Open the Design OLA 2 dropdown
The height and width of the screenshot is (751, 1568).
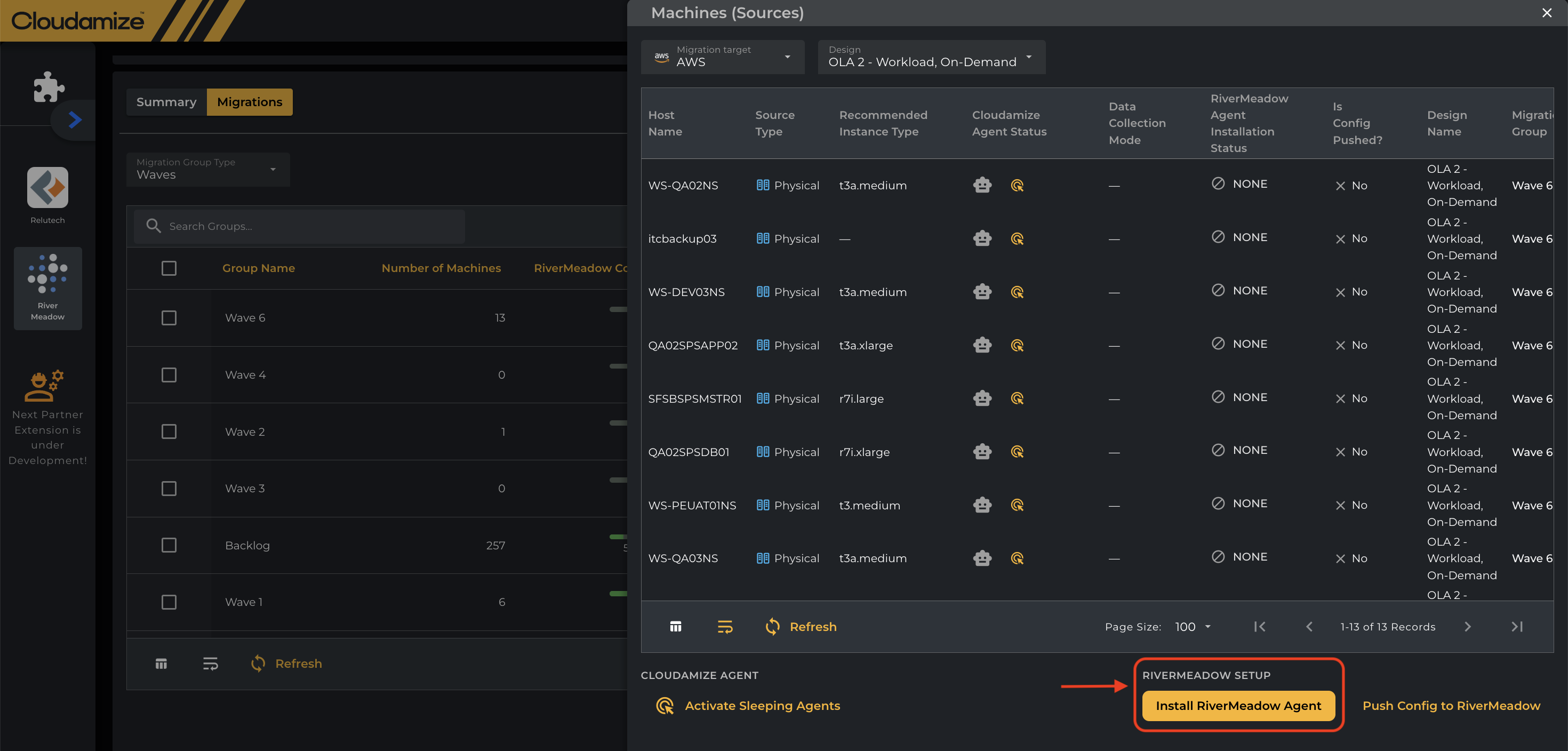point(931,57)
